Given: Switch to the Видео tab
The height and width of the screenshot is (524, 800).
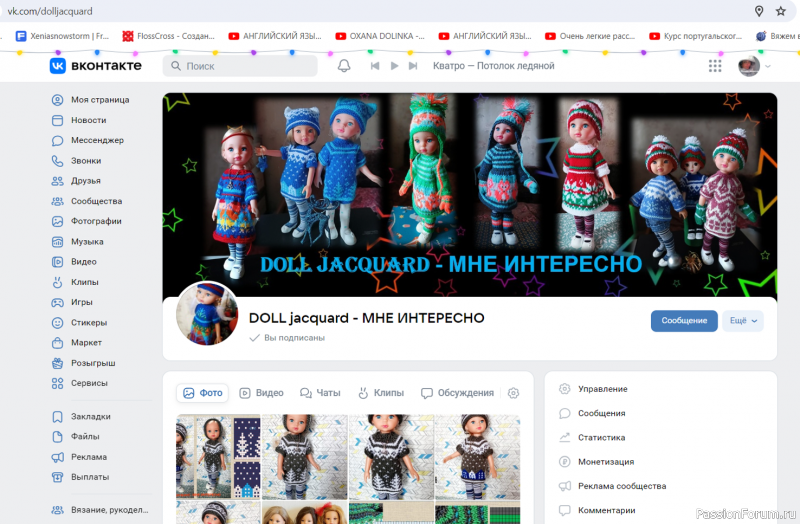Looking at the screenshot, I should click(261, 393).
